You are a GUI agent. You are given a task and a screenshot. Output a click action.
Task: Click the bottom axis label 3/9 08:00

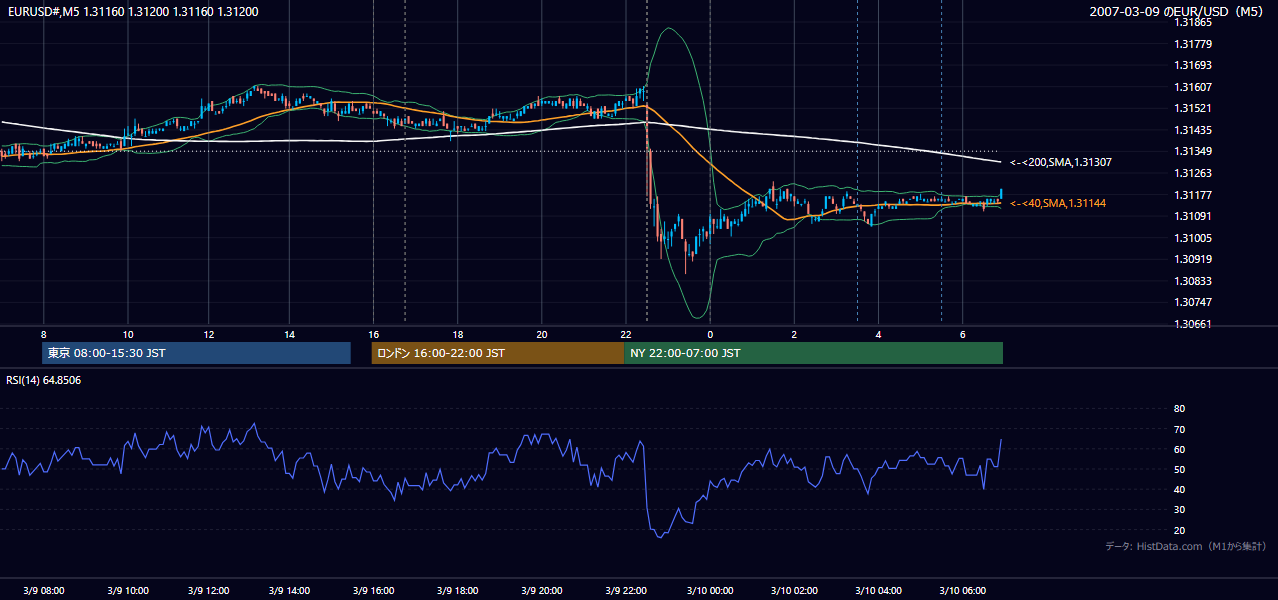tap(44, 590)
